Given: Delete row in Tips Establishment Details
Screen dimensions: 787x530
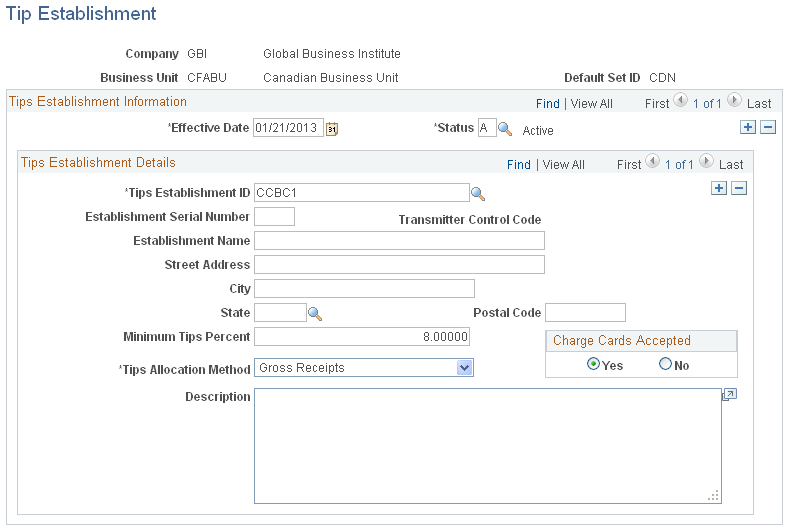Looking at the screenshot, I should coord(739,188).
